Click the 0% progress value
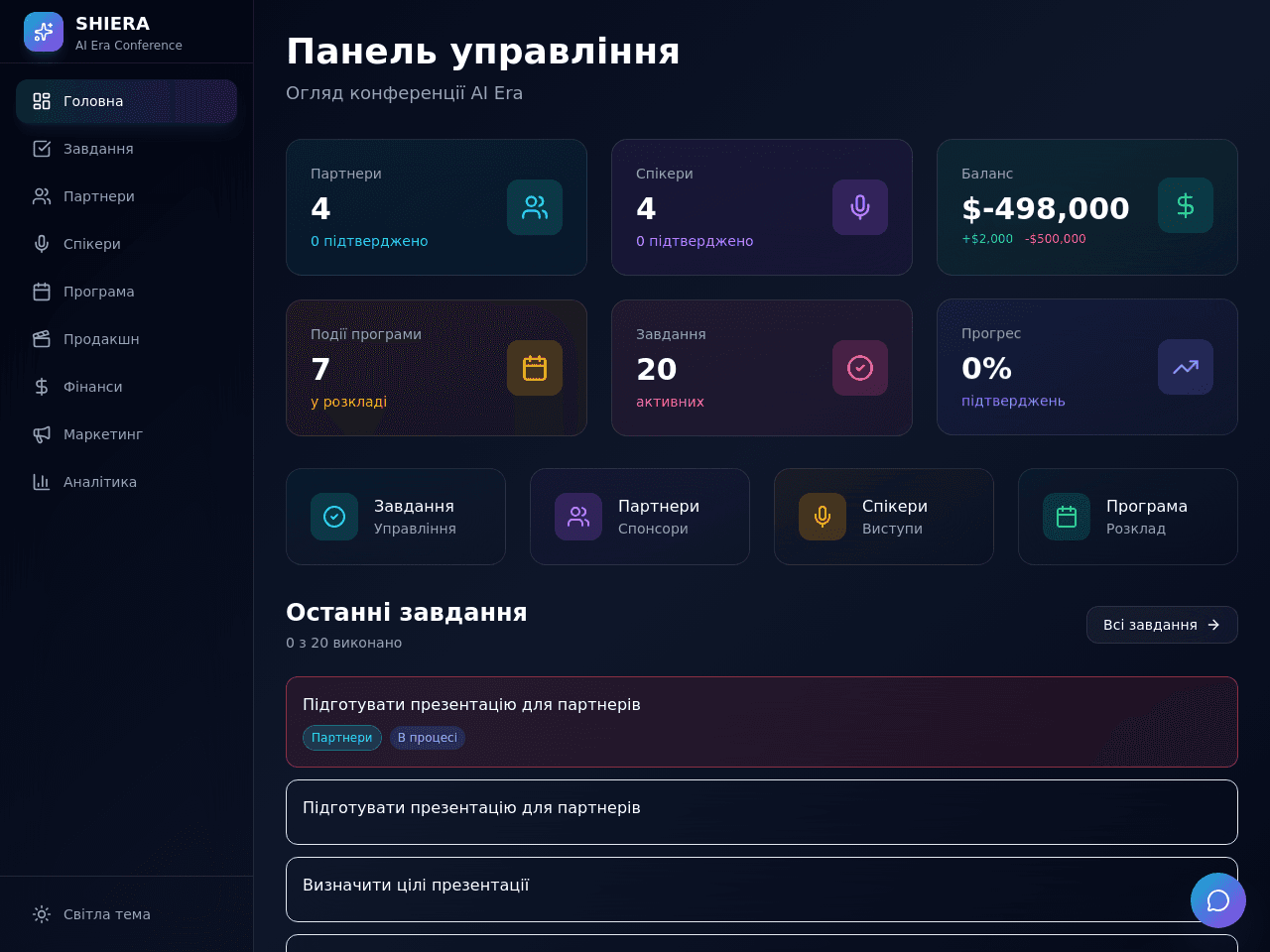This screenshot has height=952, width=1270. pyautogui.click(x=986, y=368)
